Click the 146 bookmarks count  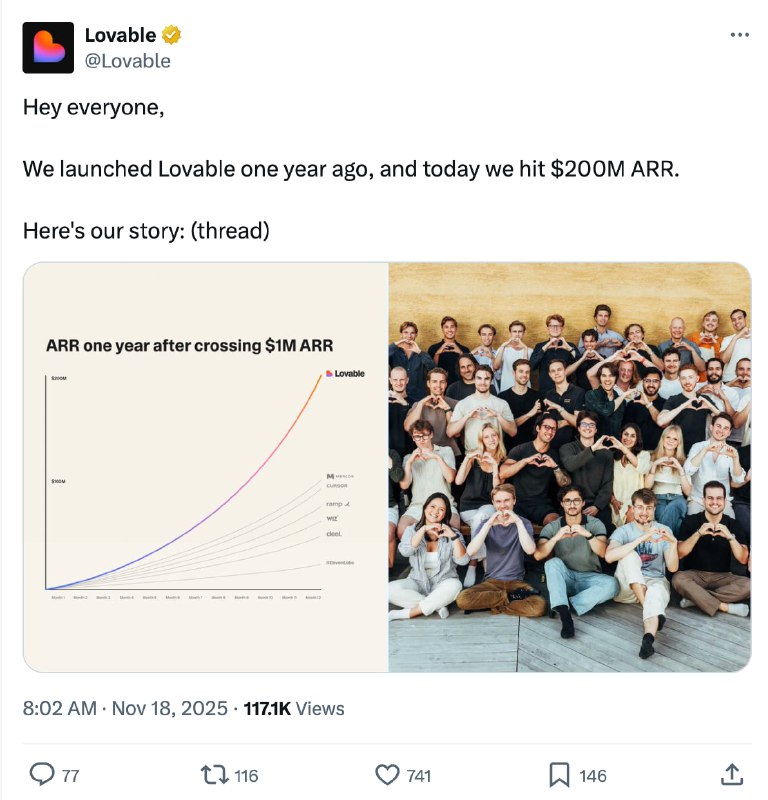click(593, 776)
